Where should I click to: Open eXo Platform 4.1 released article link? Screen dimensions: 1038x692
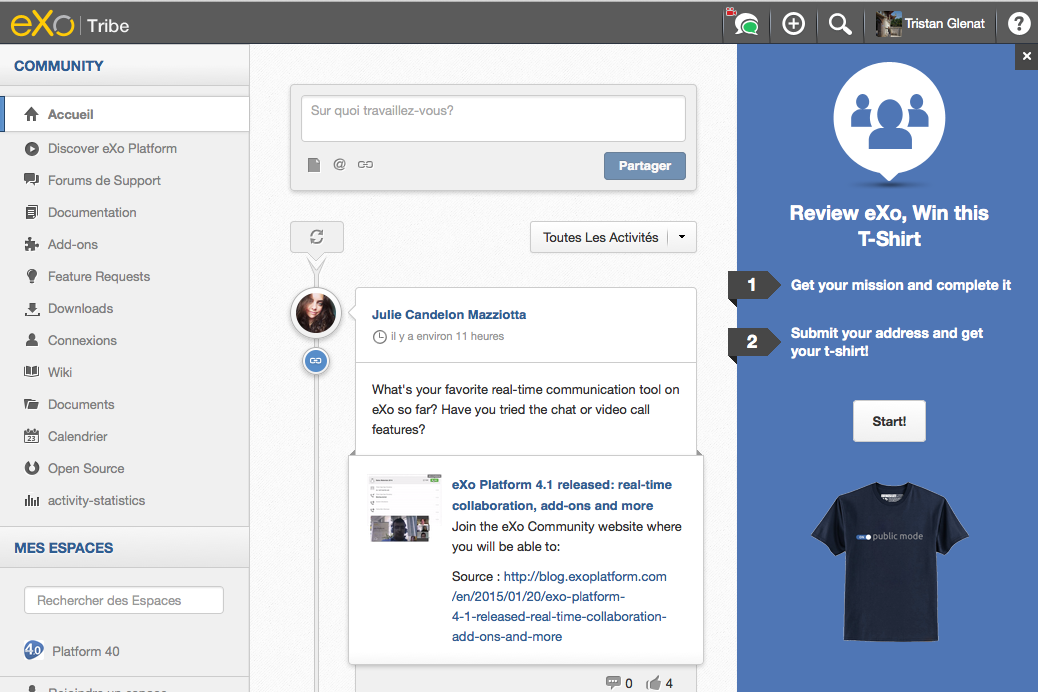[562, 495]
